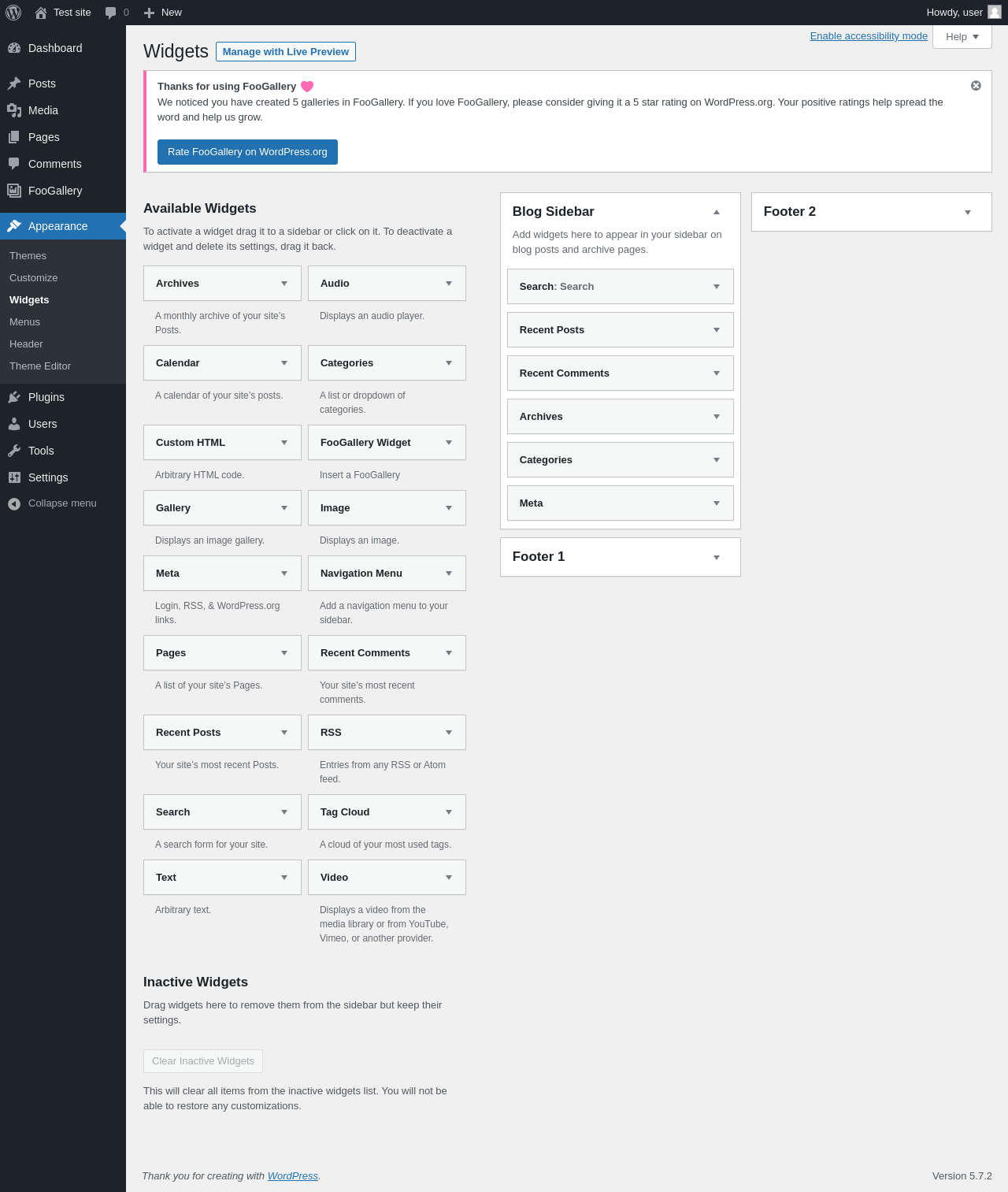Open the Customize submenu item
The width and height of the screenshot is (1008, 1192).
pyautogui.click(x=34, y=278)
